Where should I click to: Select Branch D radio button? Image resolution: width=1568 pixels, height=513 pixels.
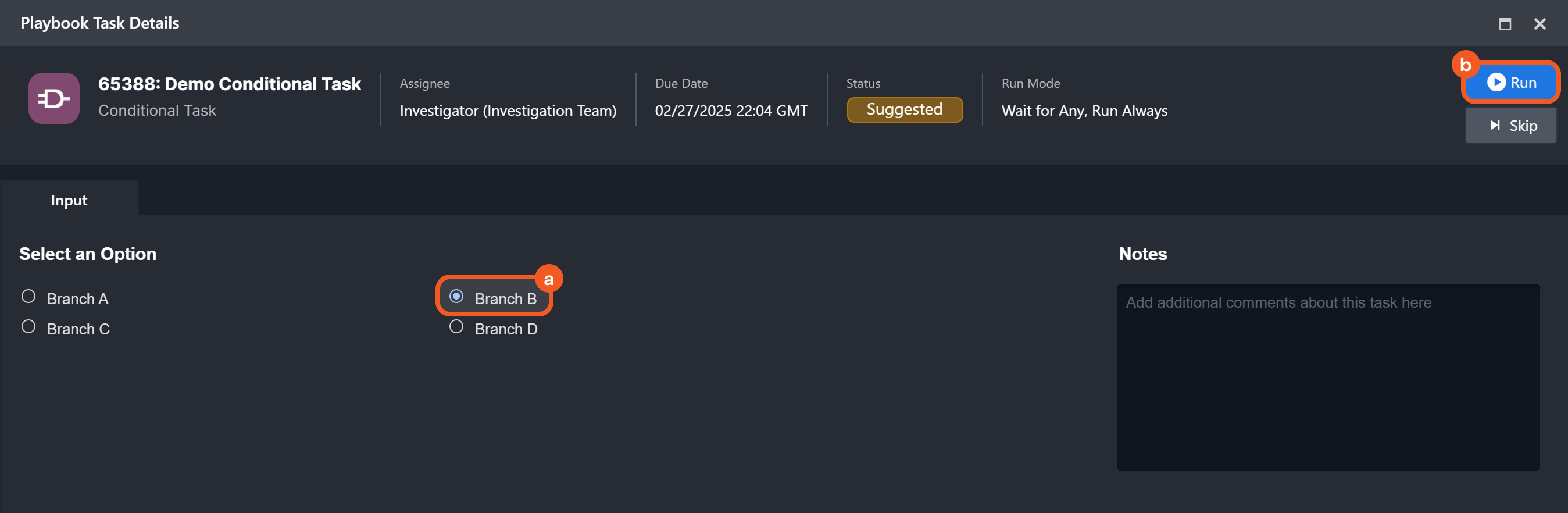[456, 327]
